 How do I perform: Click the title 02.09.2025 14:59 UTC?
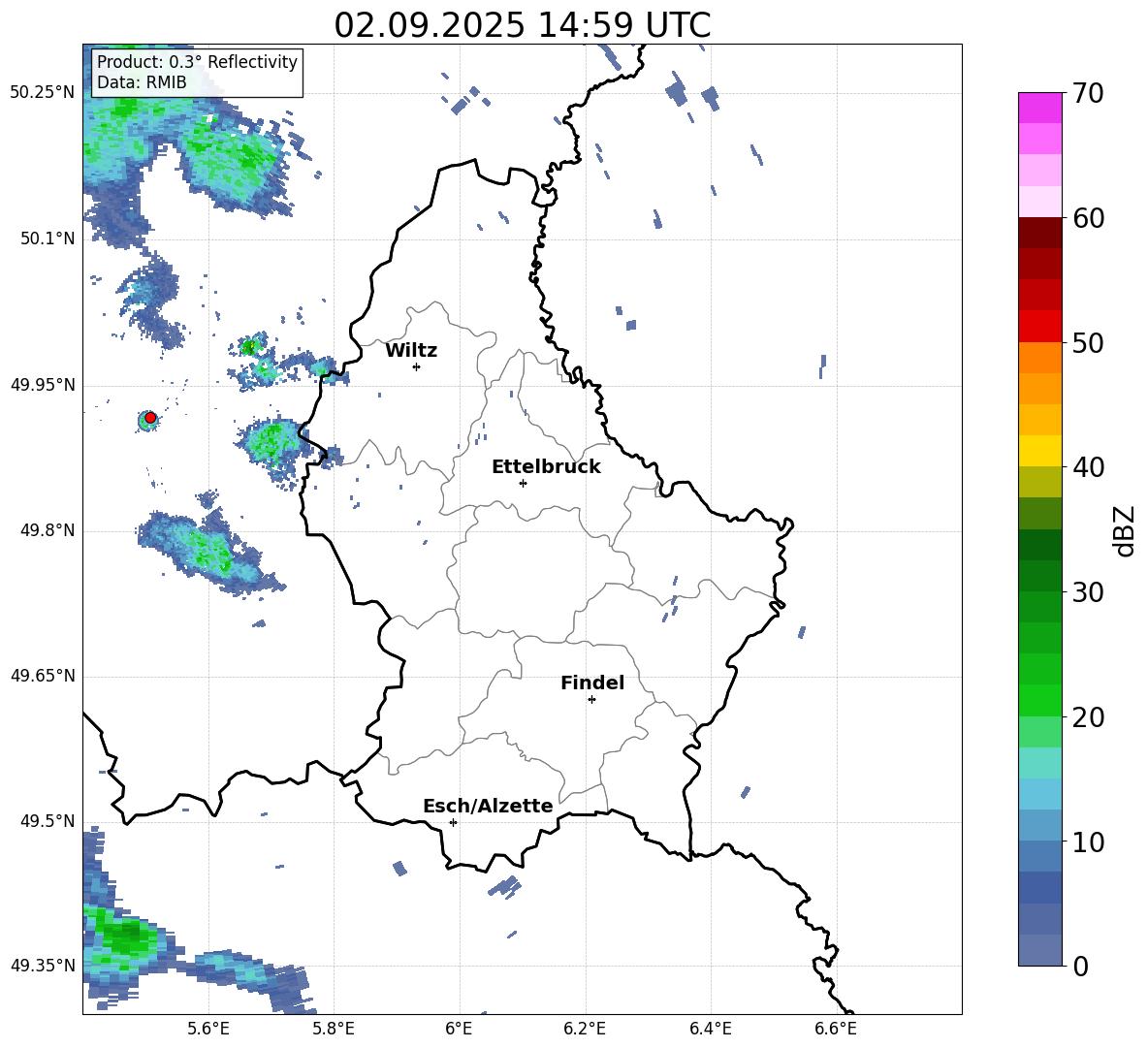pyautogui.click(x=523, y=25)
